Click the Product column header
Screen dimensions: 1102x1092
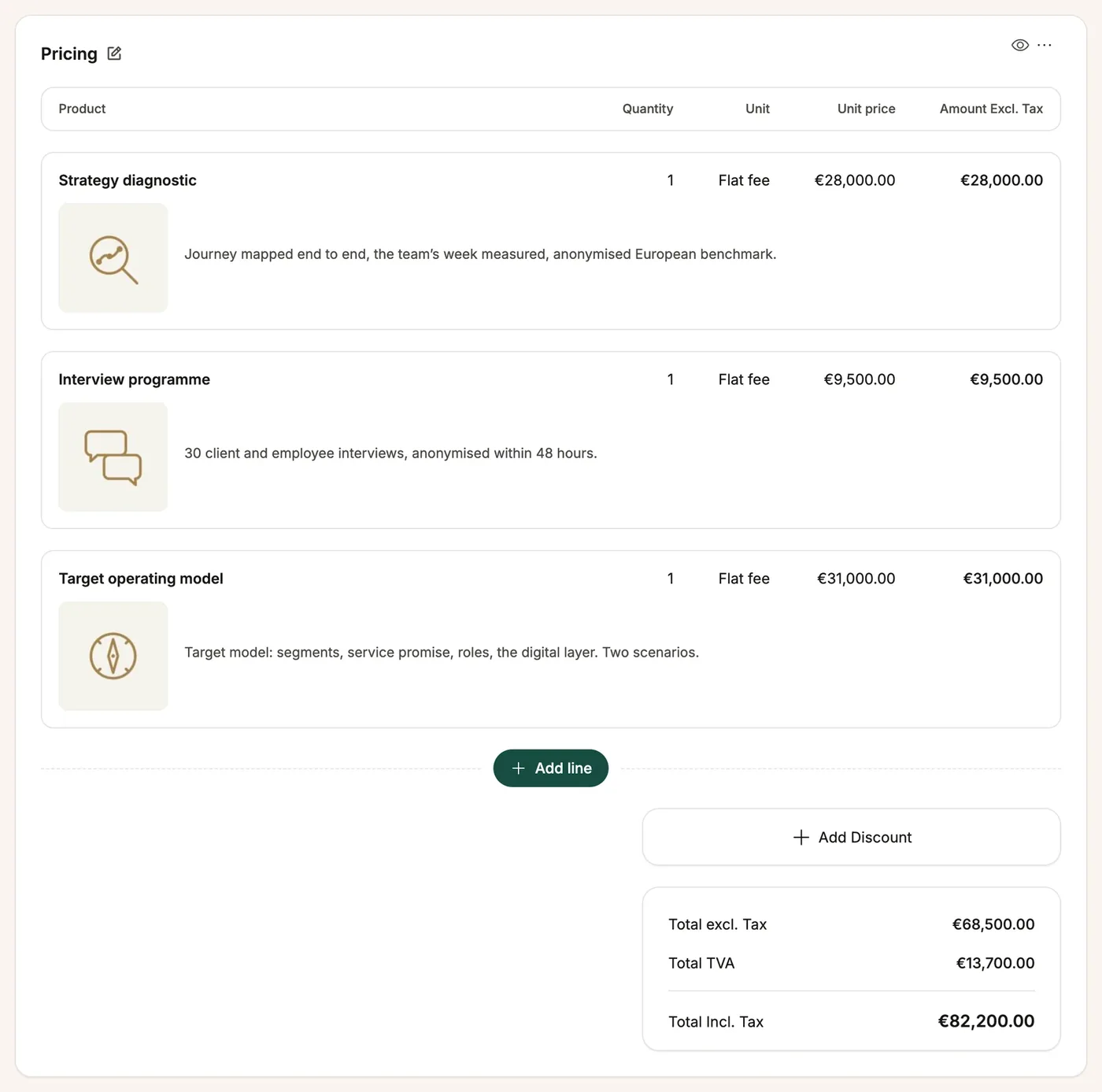tap(82, 109)
